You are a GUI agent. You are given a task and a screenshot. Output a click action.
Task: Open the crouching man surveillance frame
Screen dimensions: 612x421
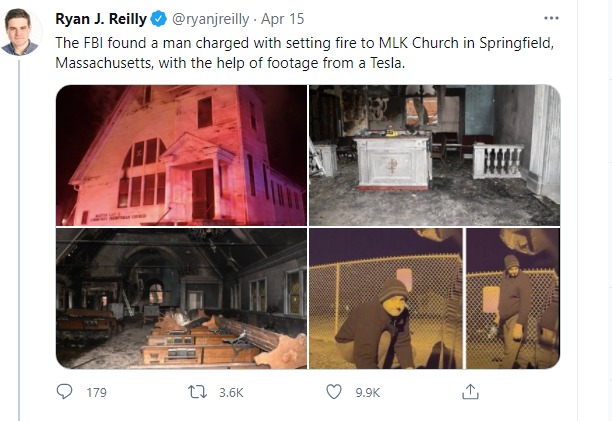(x=385, y=298)
